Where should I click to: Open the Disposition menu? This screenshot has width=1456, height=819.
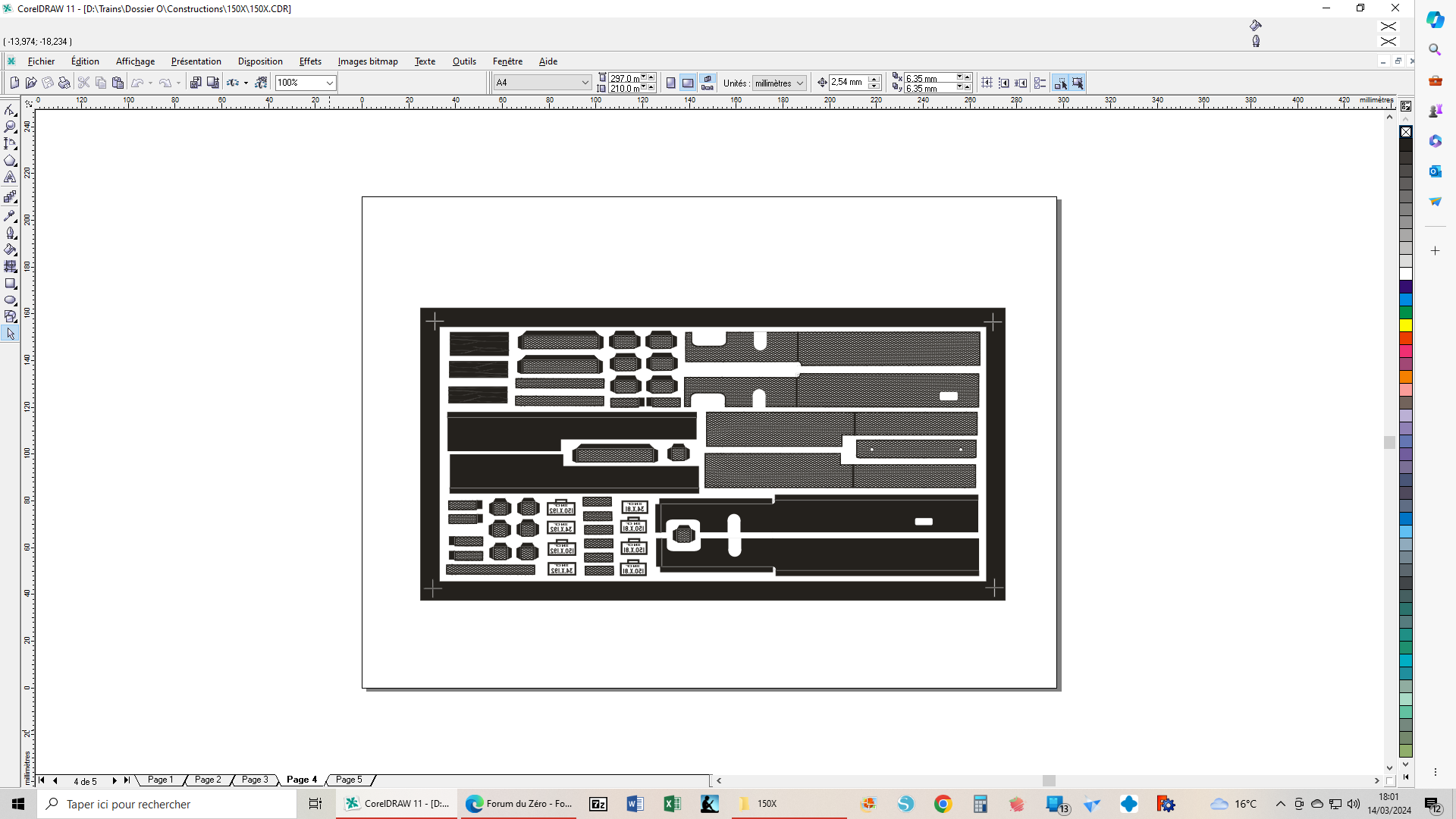click(x=259, y=61)
